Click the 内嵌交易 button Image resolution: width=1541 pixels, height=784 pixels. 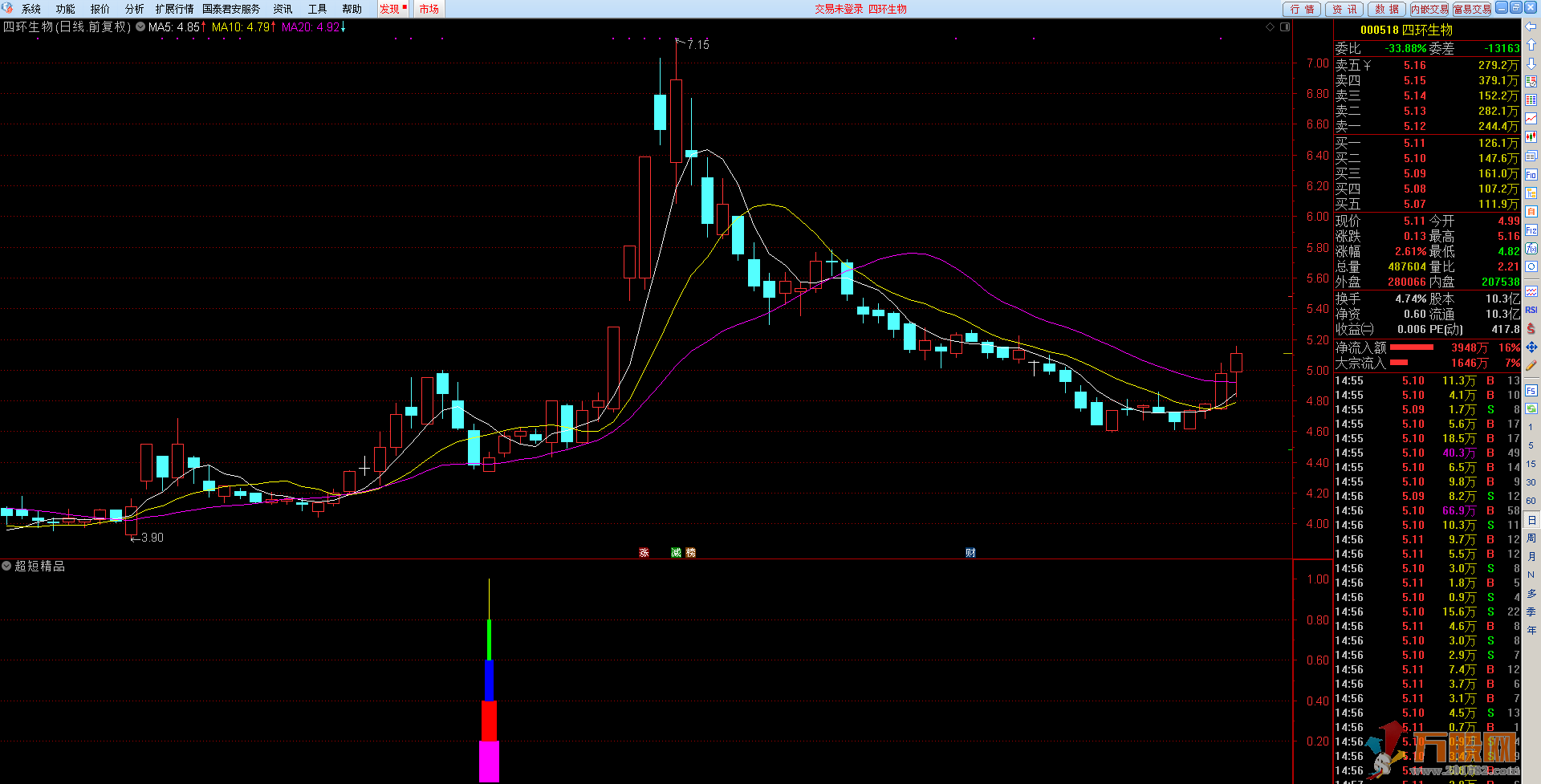click(1429, 9)
